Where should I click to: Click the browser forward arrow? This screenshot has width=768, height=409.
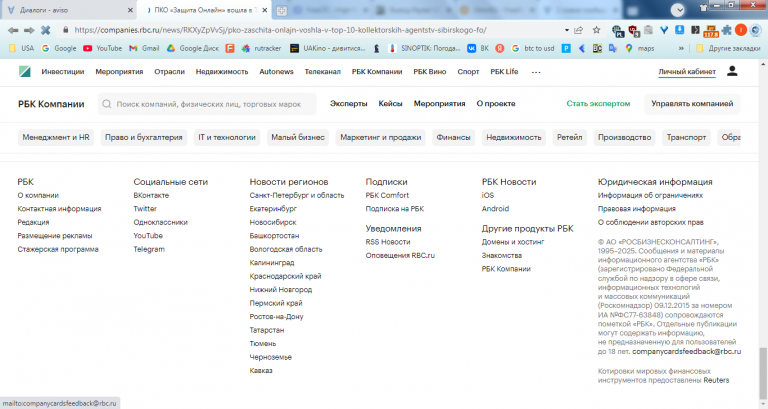coord(29,30)
